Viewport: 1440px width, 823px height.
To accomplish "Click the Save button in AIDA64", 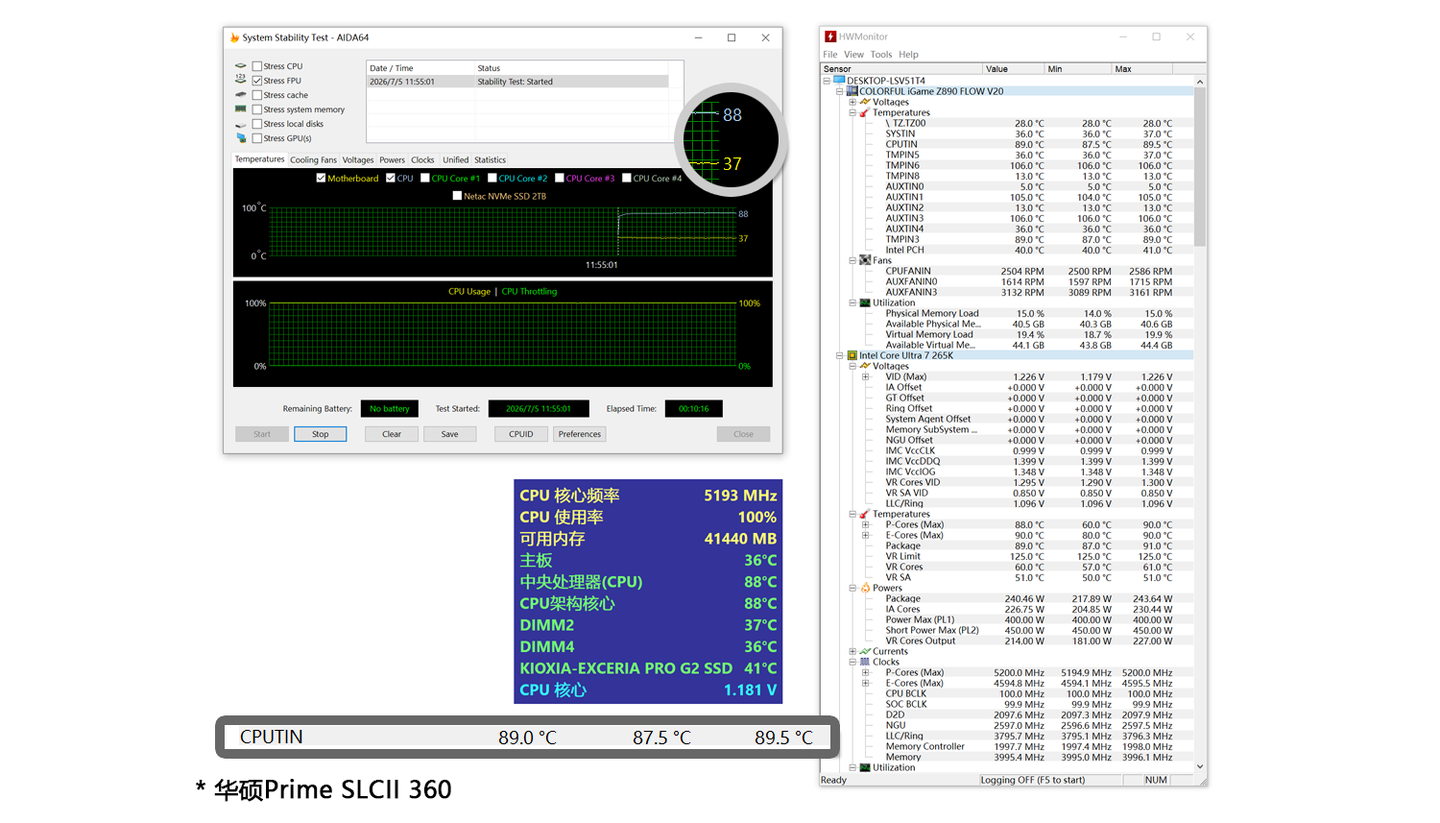I will tap(450, 434).
